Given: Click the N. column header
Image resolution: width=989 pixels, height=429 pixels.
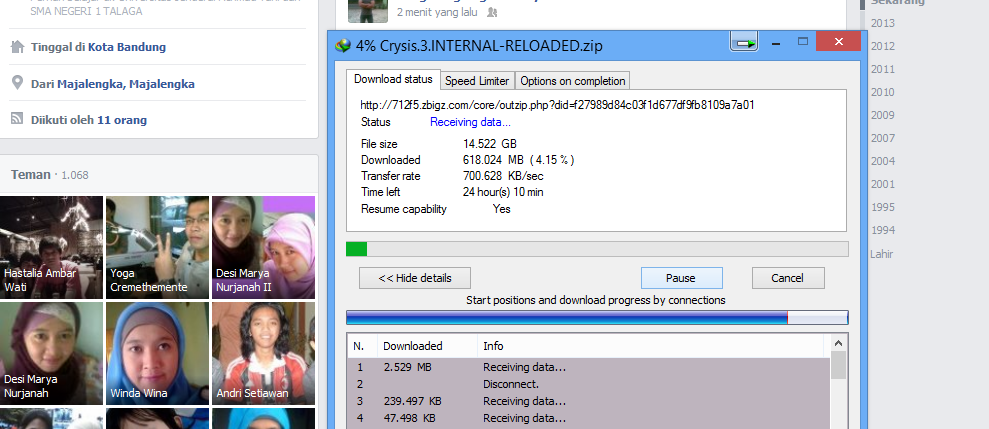Looking at the screenshot, I should (x=363, y=346).
